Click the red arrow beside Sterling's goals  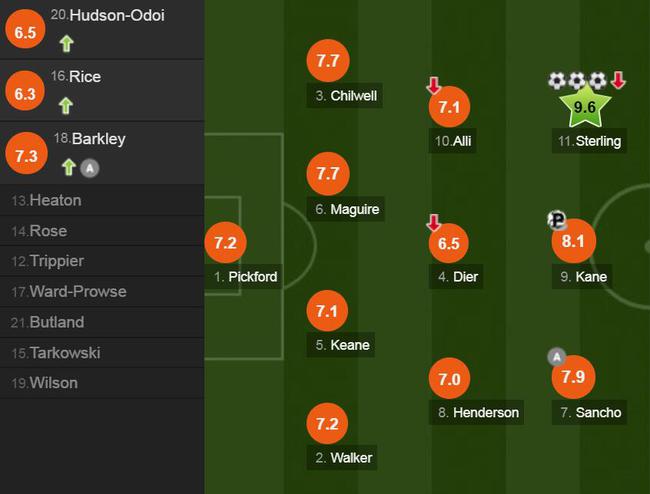coord(618,80)
